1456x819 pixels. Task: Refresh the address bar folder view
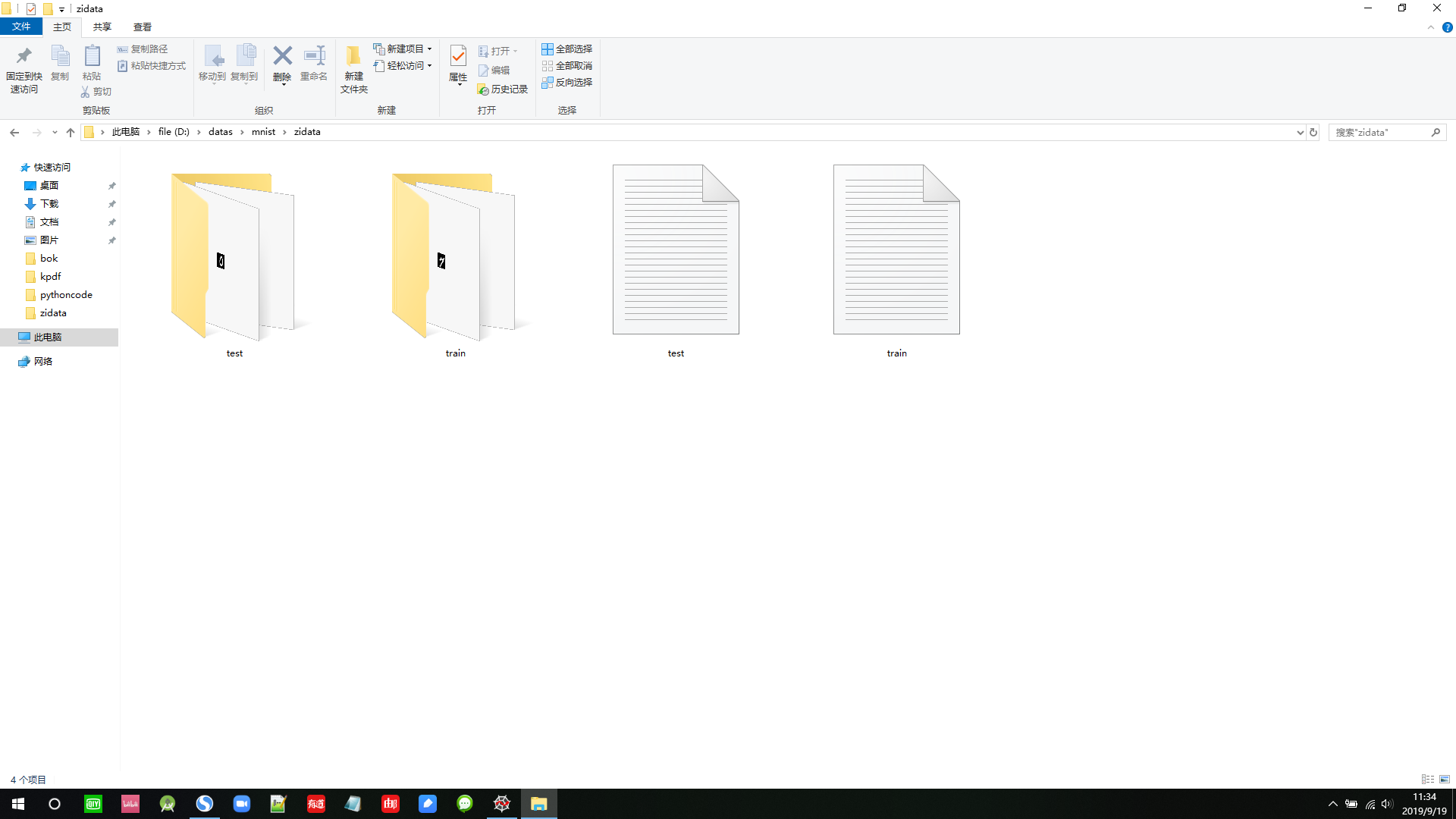coord(1313,132)
